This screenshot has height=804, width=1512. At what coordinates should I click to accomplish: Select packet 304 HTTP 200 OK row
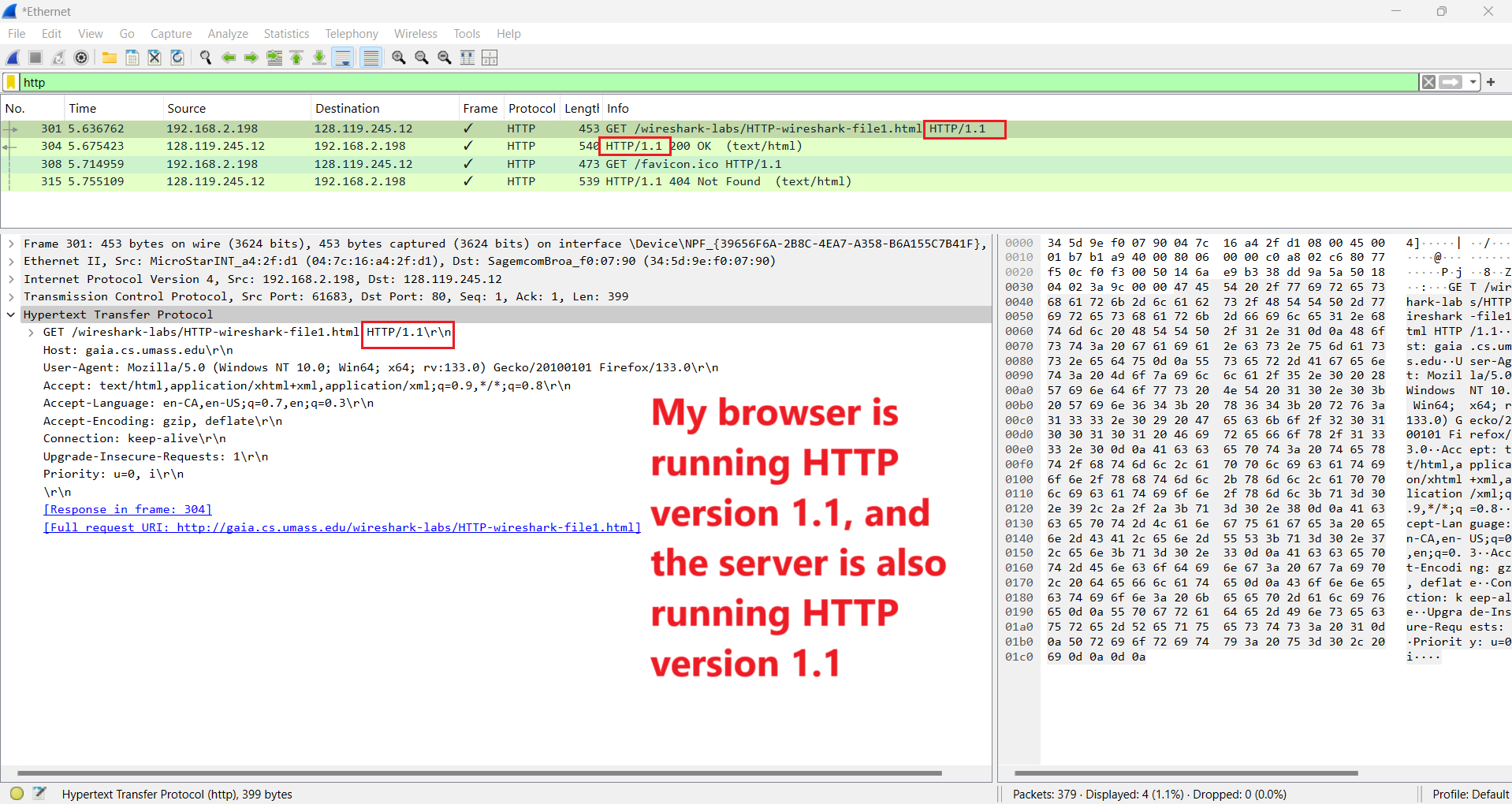coord(756,146)
